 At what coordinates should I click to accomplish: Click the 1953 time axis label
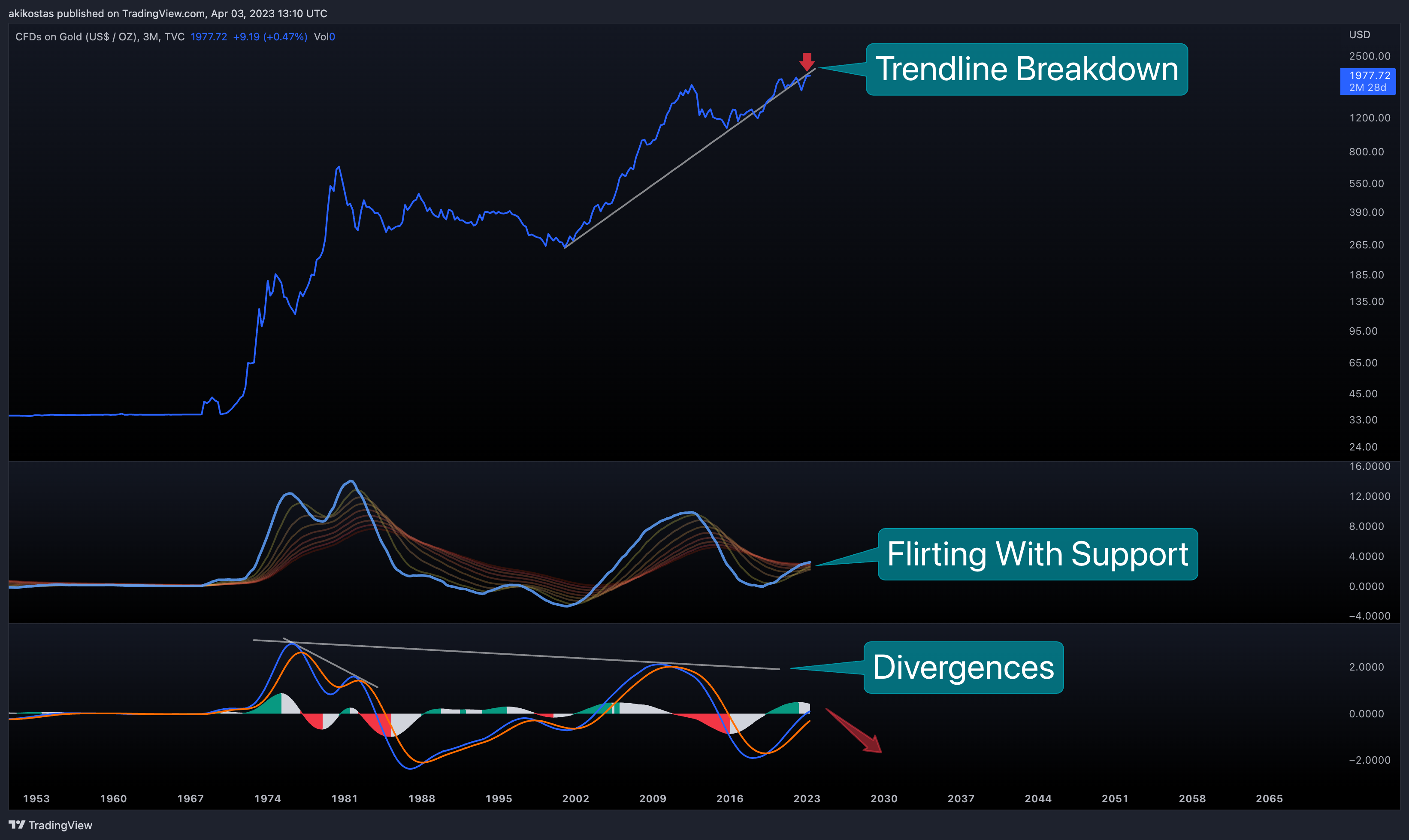[36, 799]
